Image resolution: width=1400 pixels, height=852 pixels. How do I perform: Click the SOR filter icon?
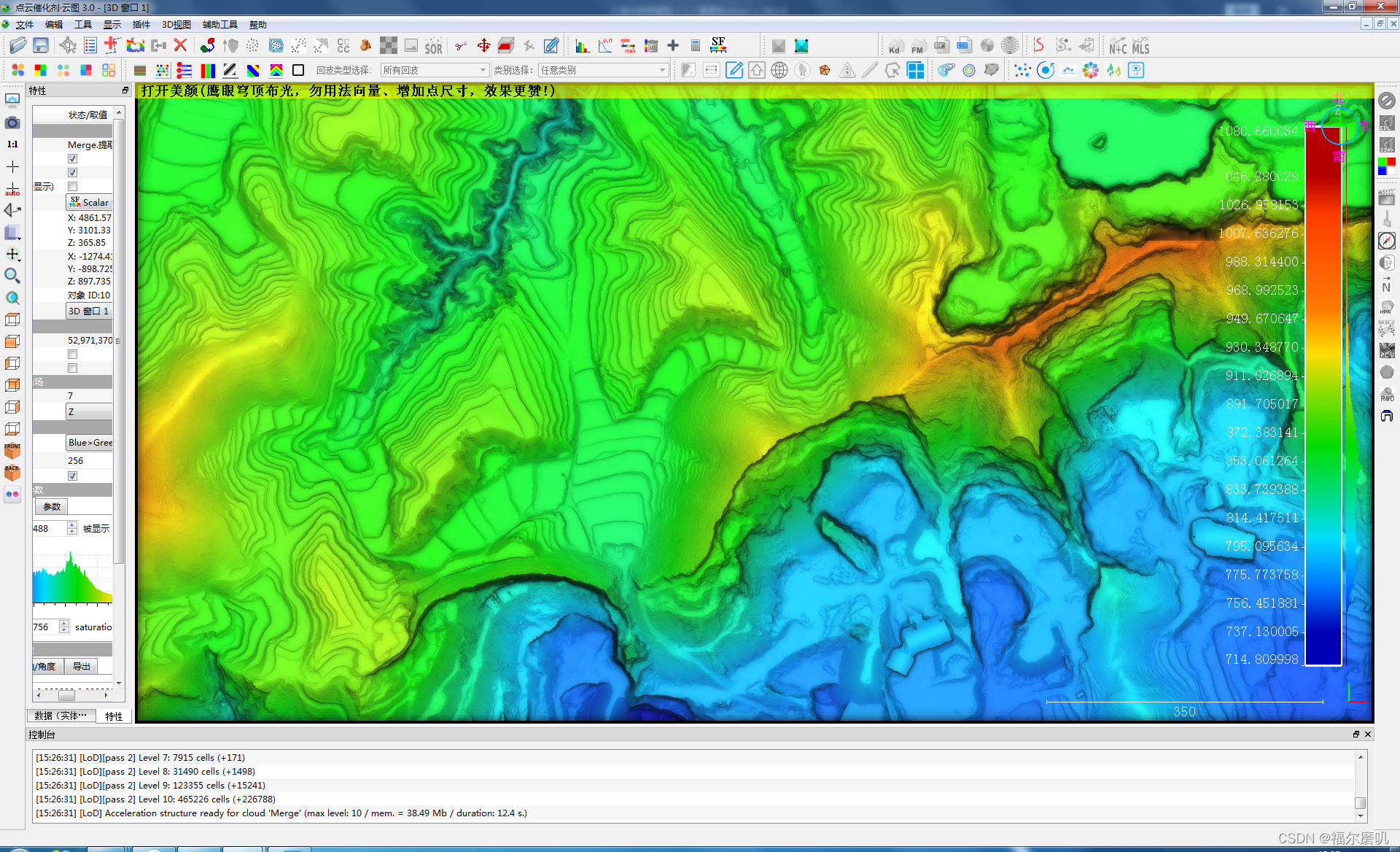pos(433,47)
